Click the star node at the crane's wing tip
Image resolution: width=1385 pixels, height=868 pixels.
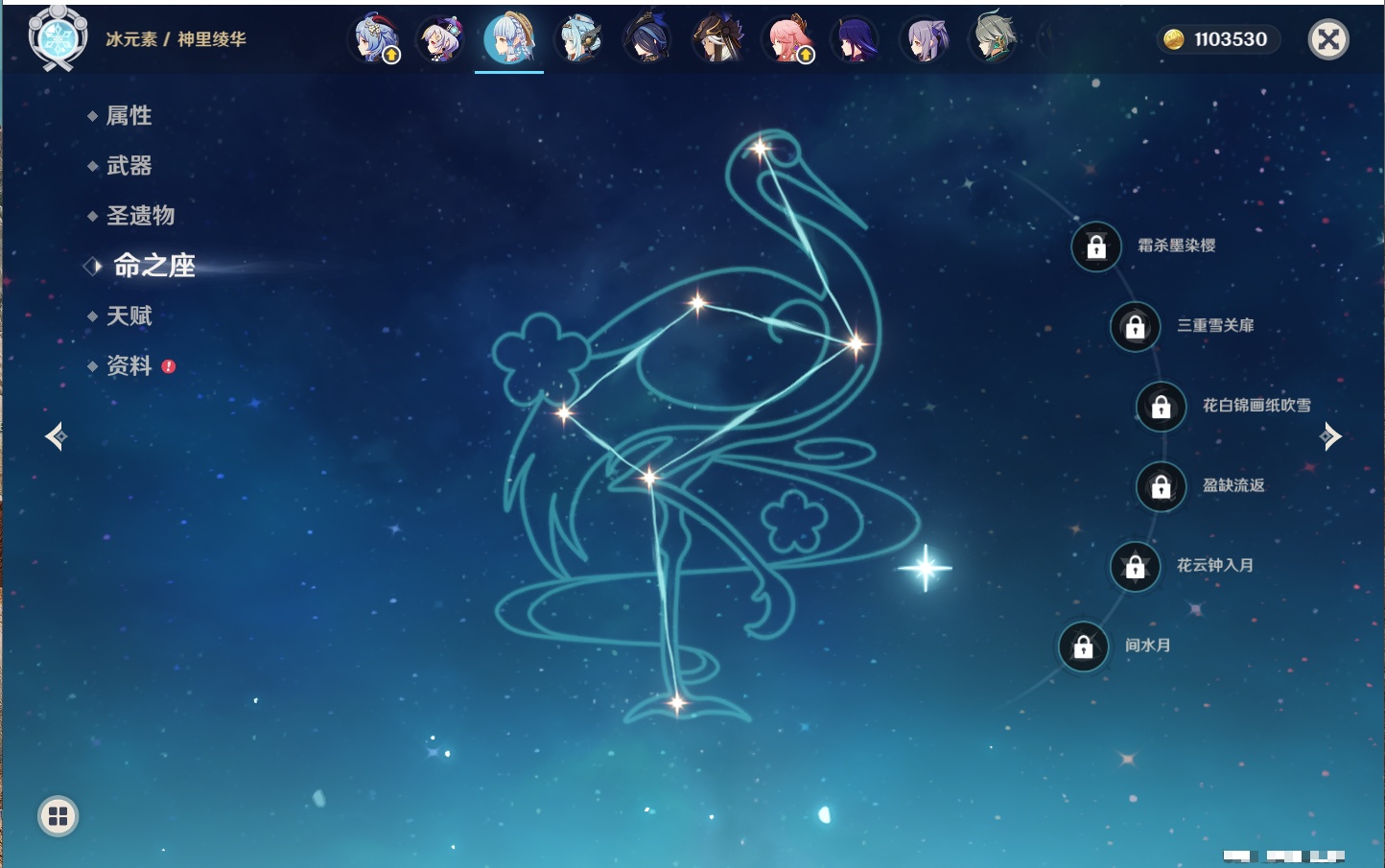(564, 413)
